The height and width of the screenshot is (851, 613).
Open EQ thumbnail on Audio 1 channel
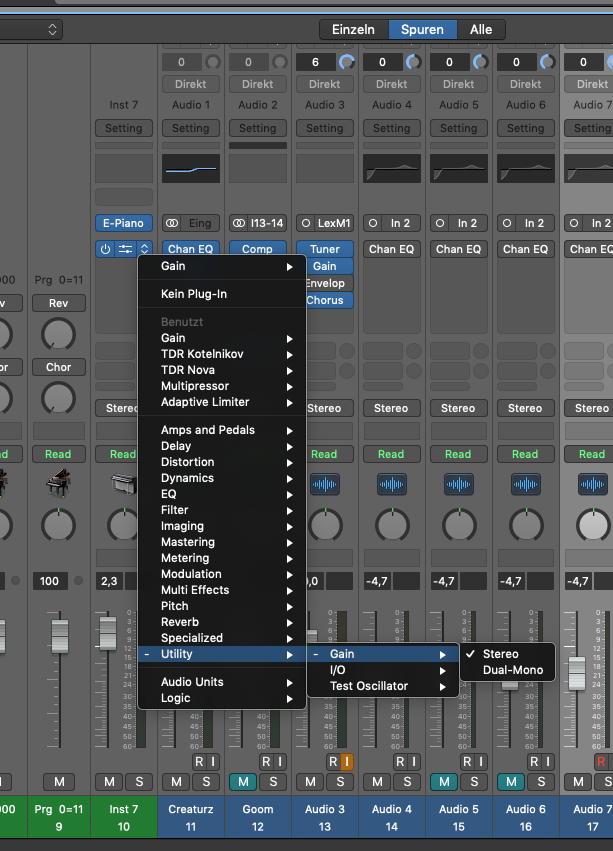[x=191, y=168]
